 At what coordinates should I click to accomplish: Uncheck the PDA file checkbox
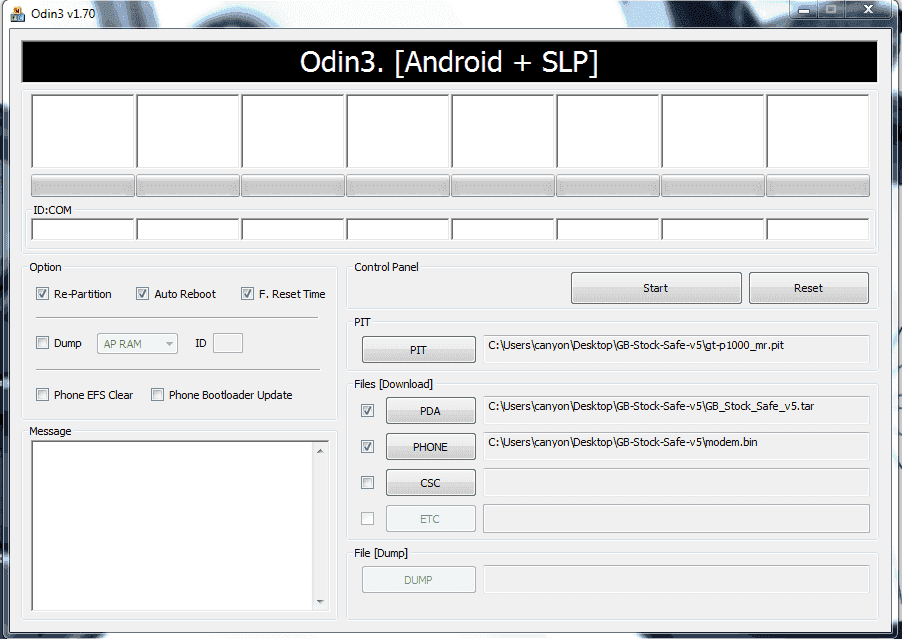coord(367,411)
